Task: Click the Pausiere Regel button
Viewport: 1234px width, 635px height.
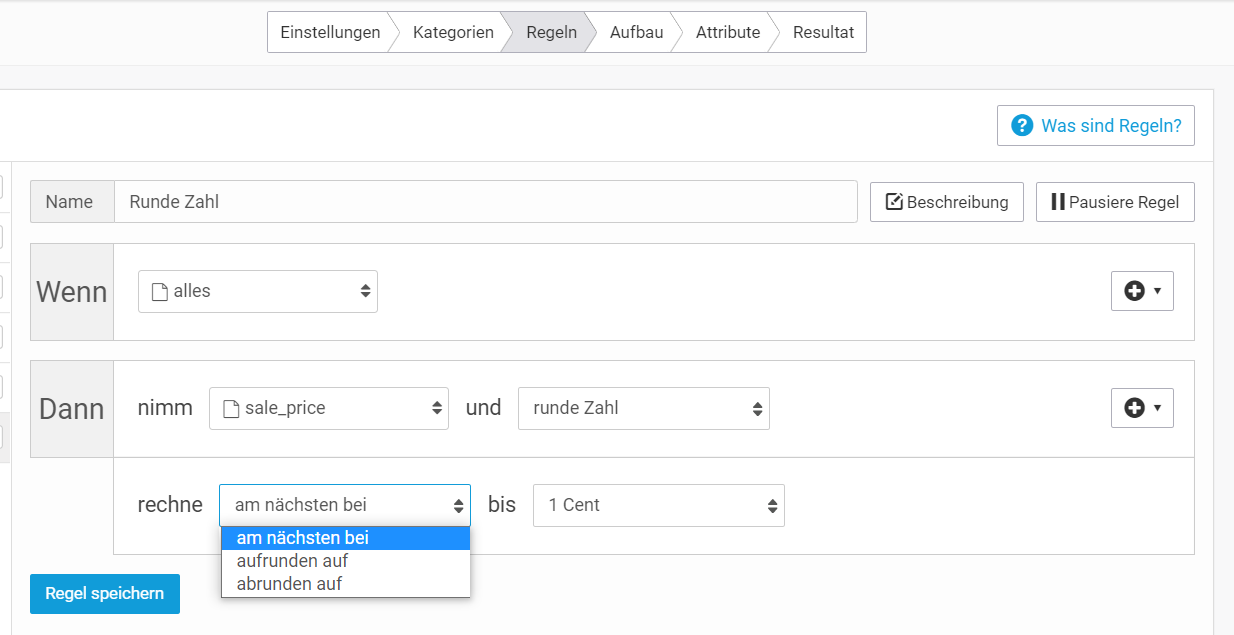Action: 1115,202
